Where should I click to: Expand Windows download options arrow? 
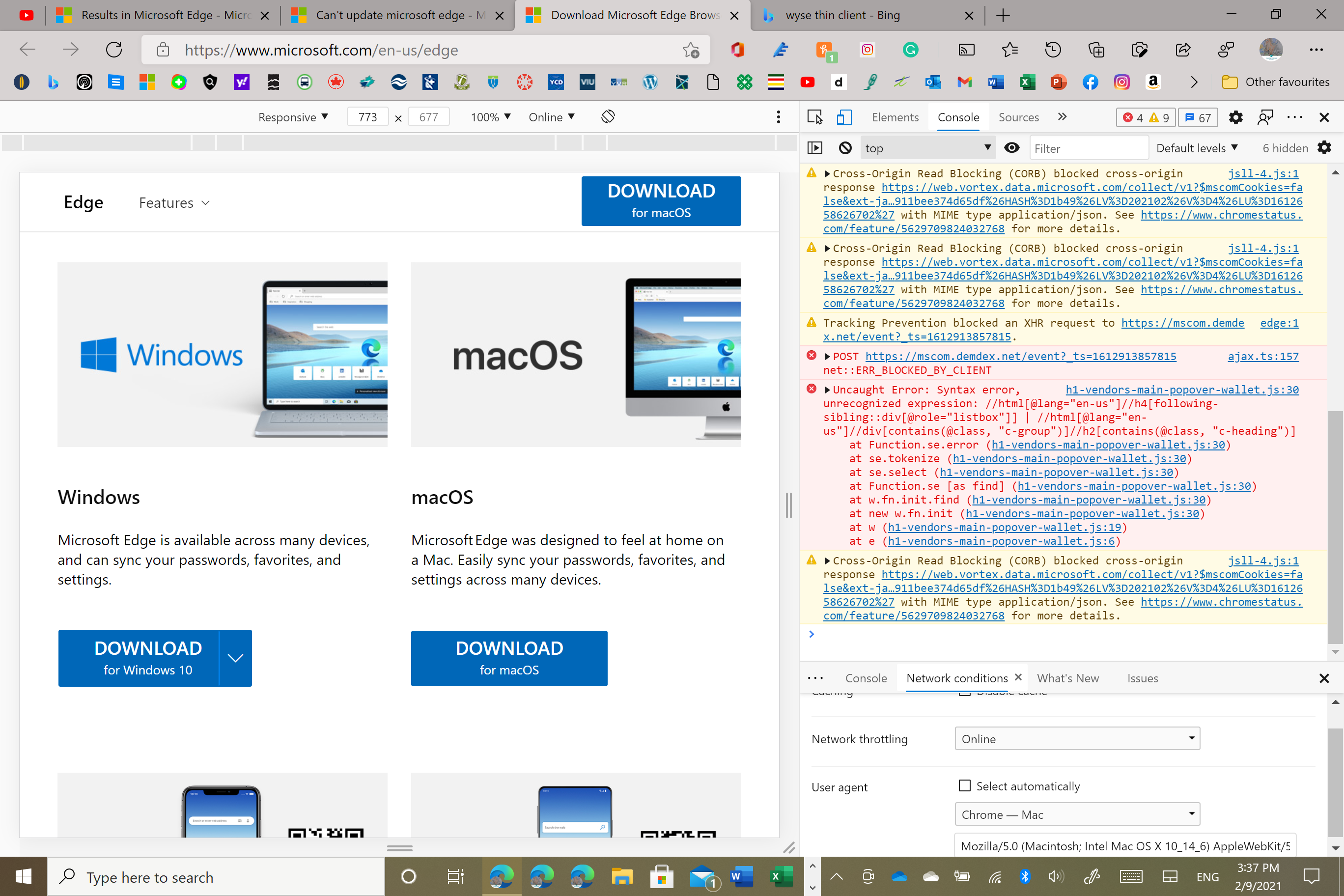[235, 658]
